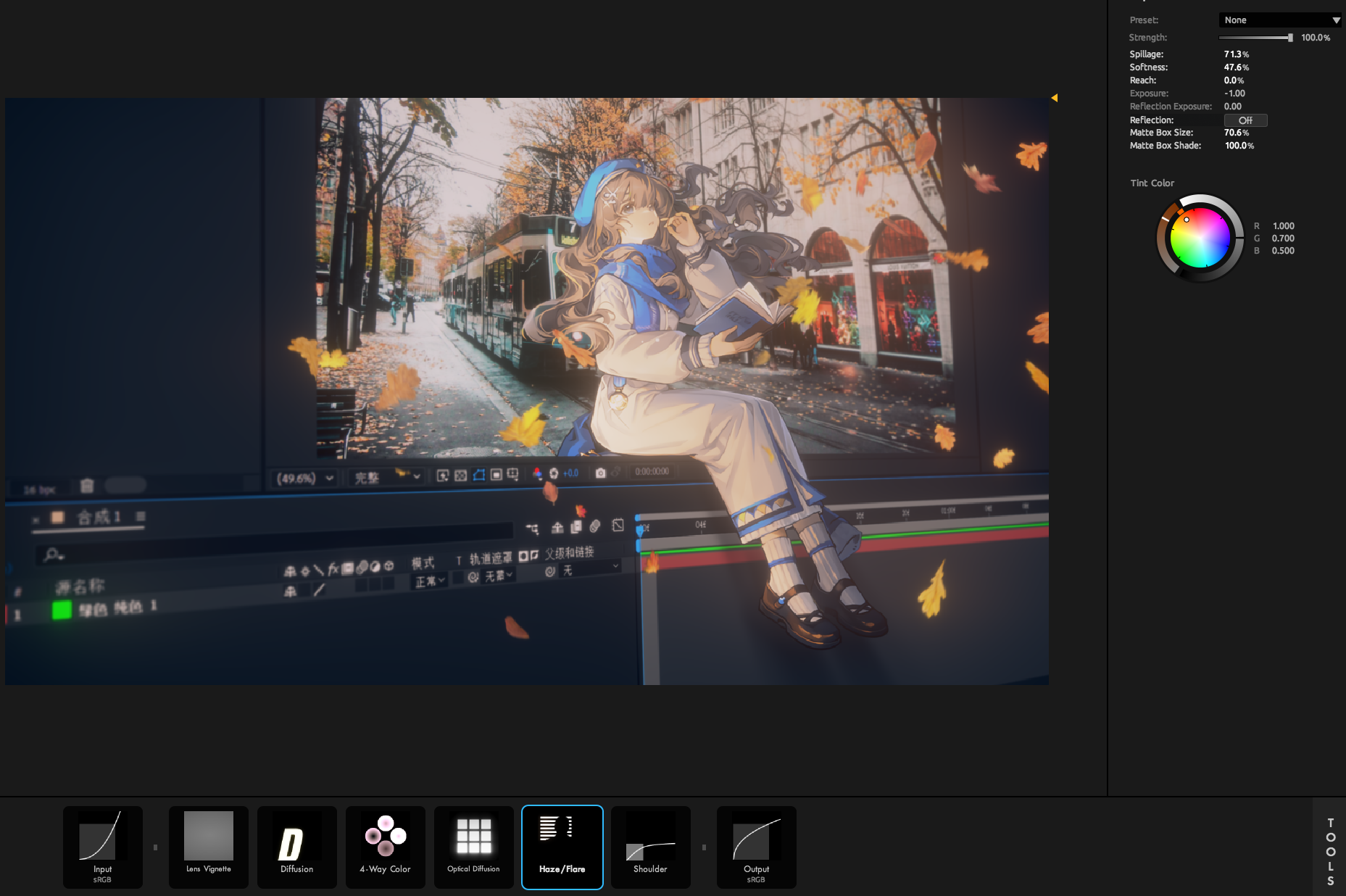The height and width of the screenshot is (896, 1346).
Task: Select the 4-Way Color tool
Action: (386, 847)
